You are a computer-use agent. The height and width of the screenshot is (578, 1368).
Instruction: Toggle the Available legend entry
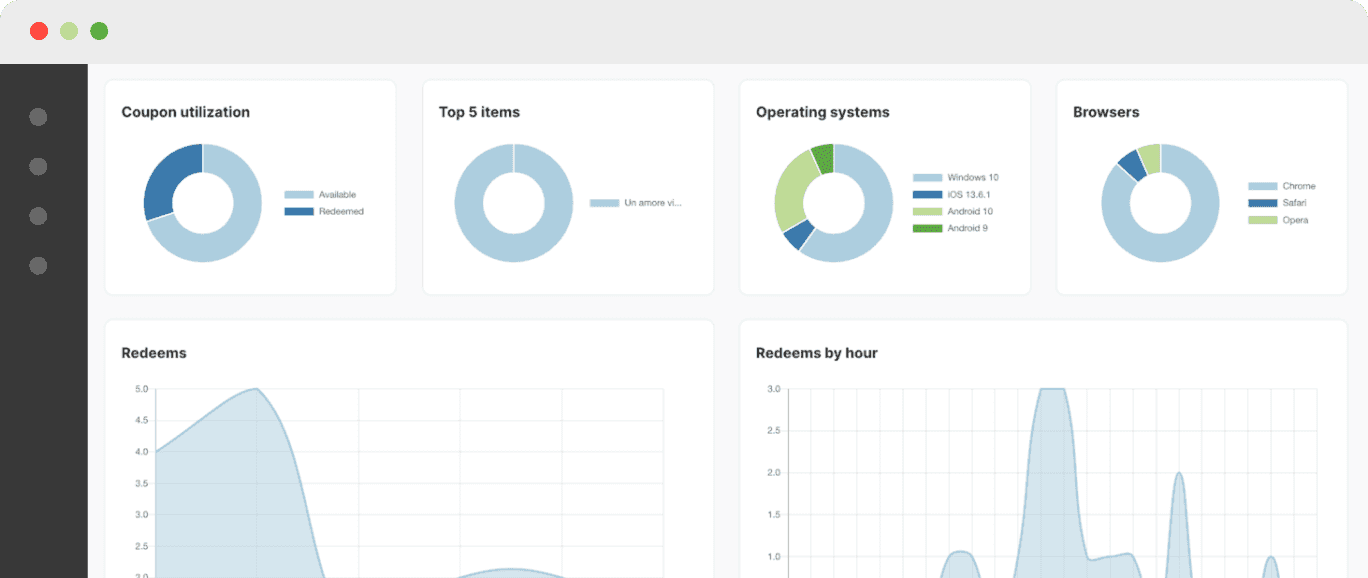(x=320, y=195)
